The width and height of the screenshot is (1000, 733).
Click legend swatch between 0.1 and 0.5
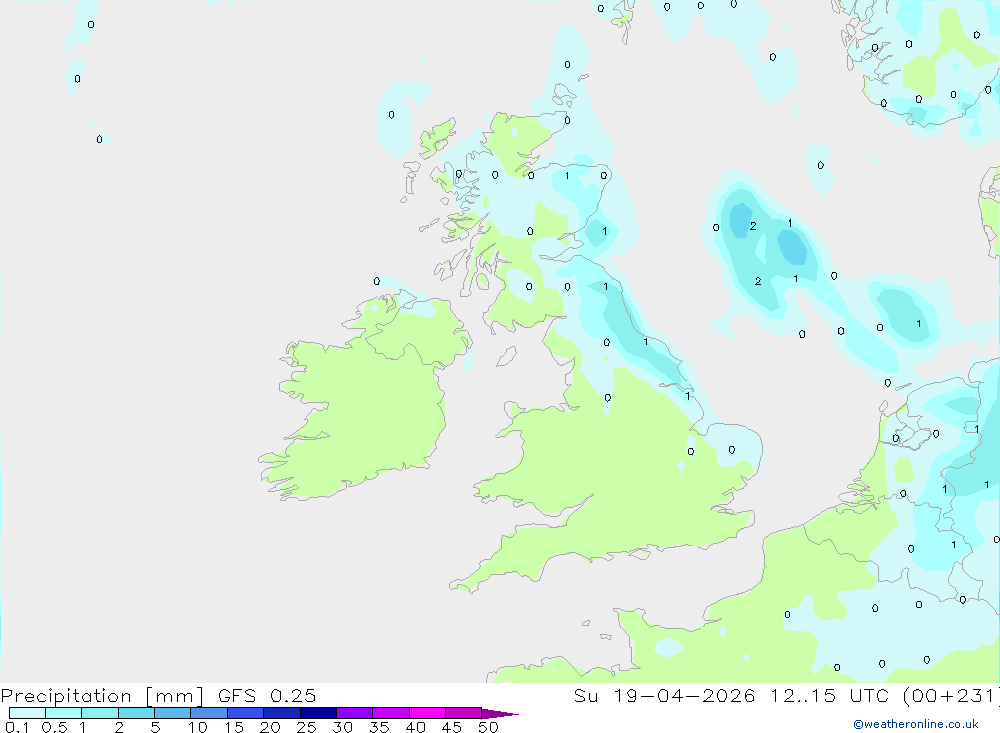point(27,713)
